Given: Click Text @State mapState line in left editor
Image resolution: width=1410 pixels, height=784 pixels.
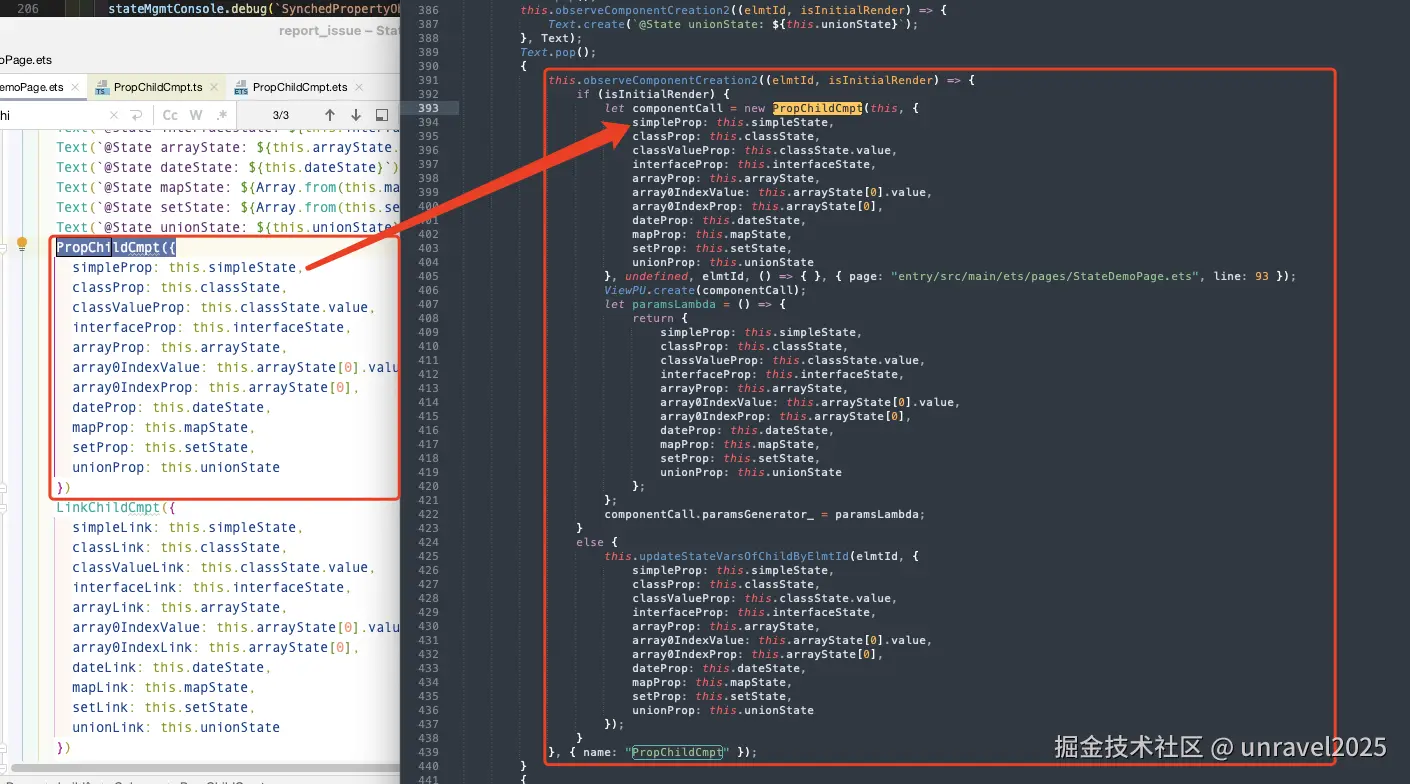Looking at the screenshot, I should point(228,187).
